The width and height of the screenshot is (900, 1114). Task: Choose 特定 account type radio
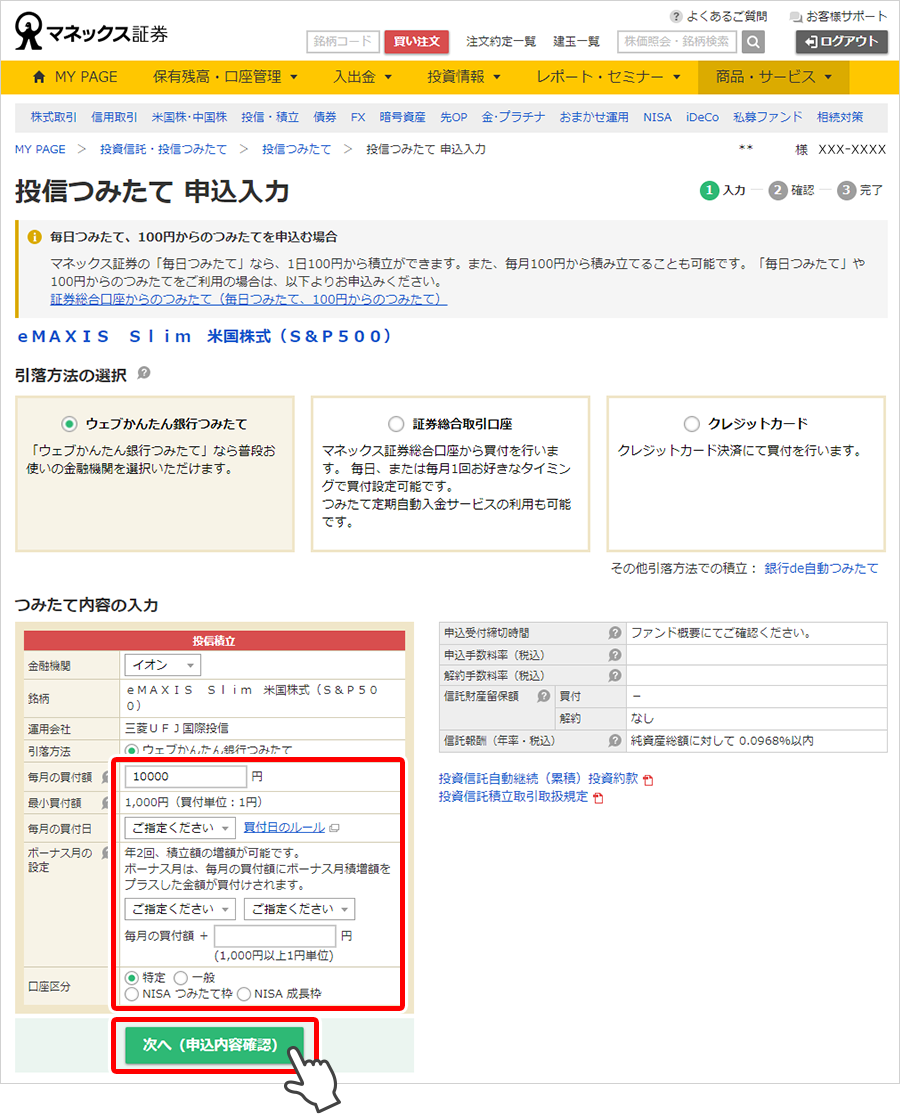(x=131, y=978)
